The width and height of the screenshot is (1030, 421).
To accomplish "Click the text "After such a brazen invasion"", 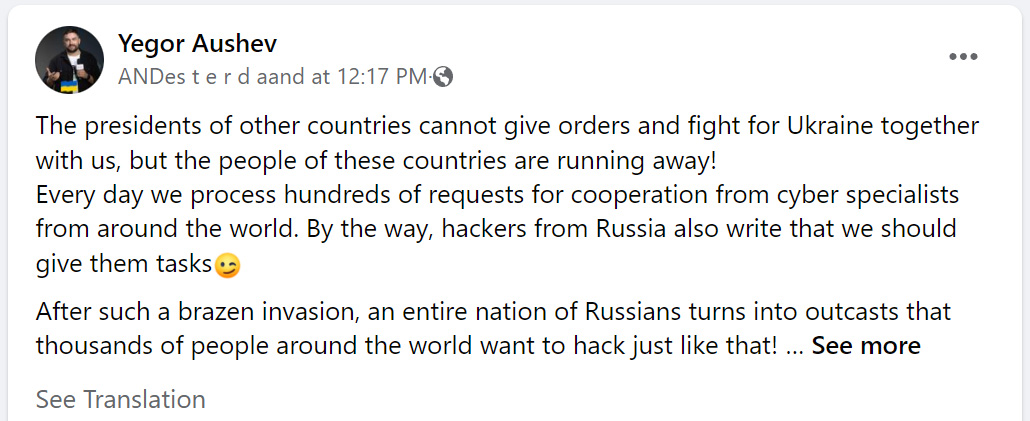I will tap(196, 312).
